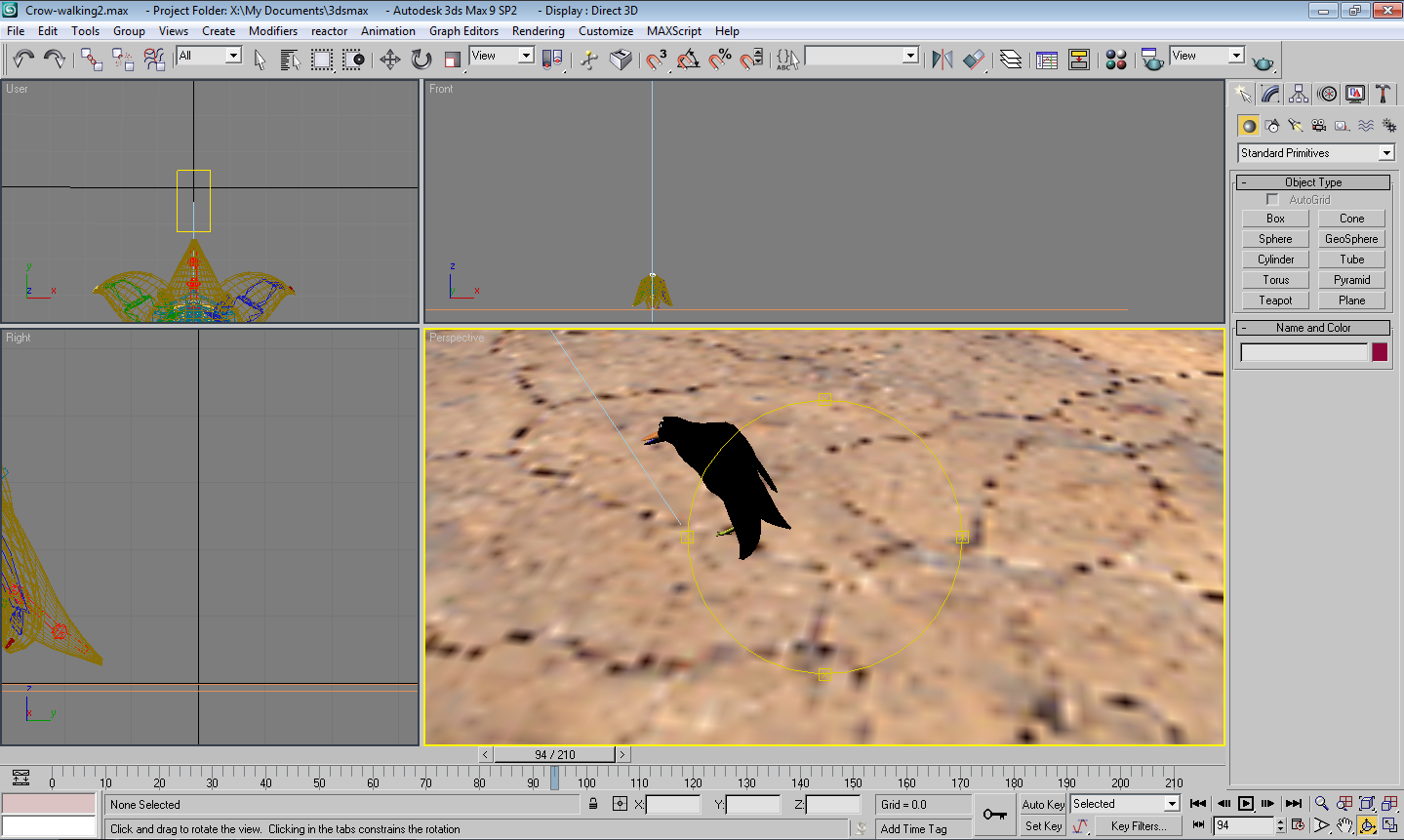Open the Graph Editors menu
This screenshot has width=1404, height=840.
click(x=463, y=31)
